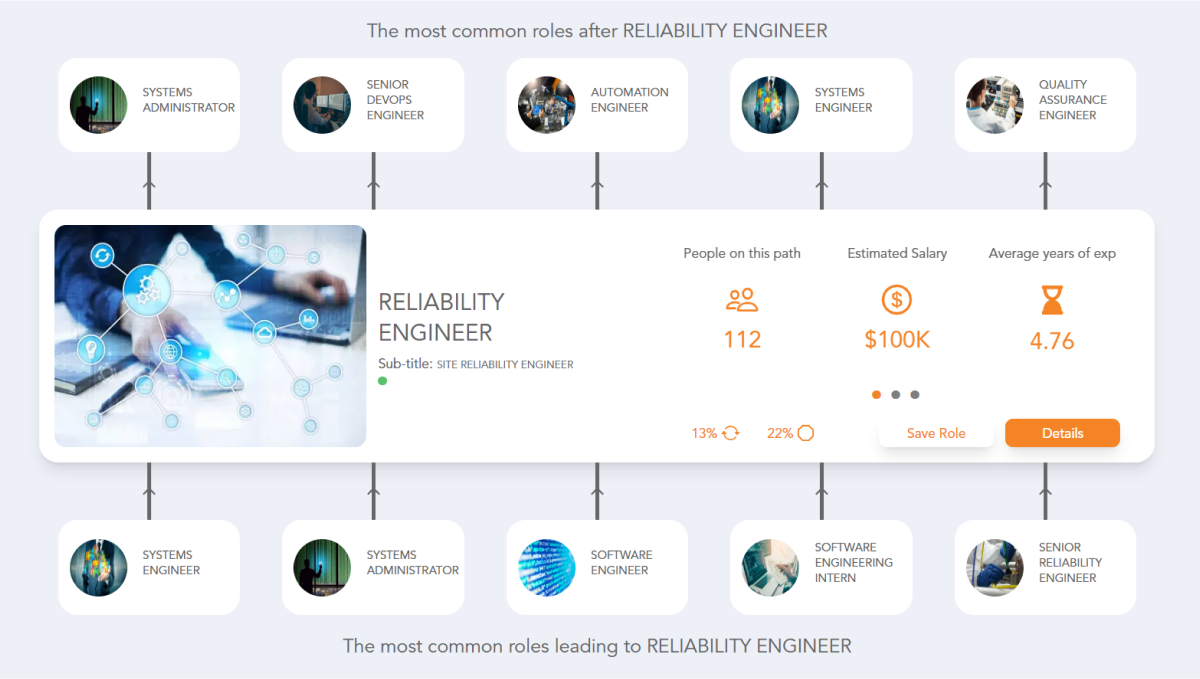
Task: Click the Automation Engineer role photo icon
Action: click(x=546, y=104)
